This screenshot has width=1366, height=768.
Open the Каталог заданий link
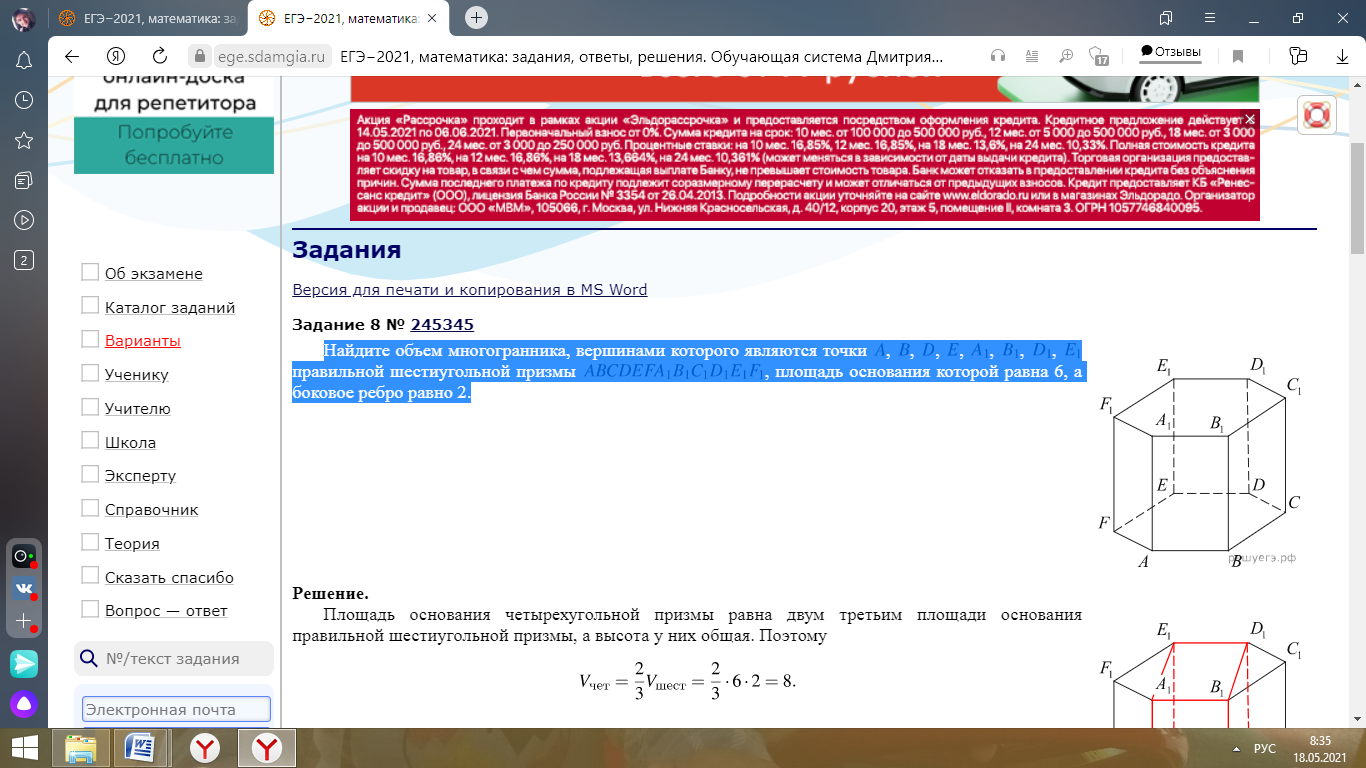(x=170, y=308)
